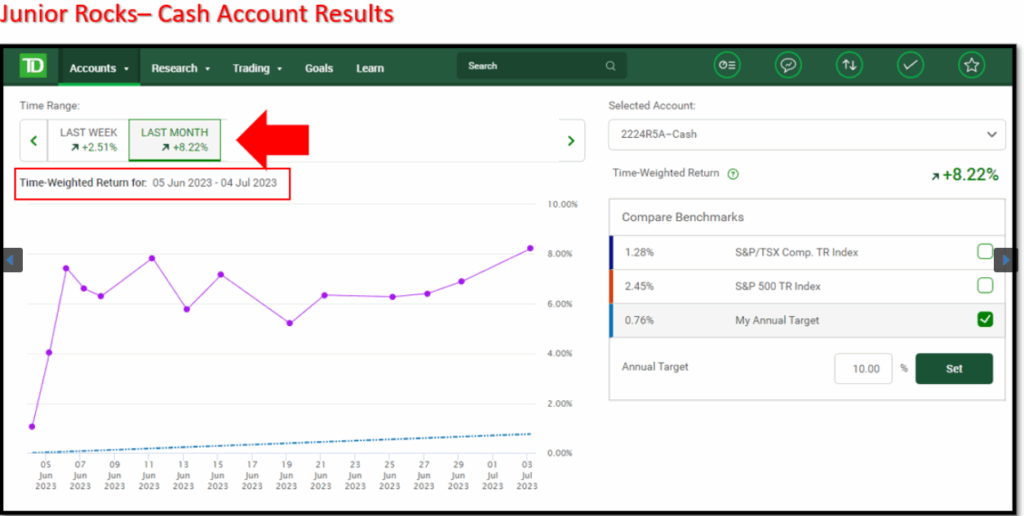Click the checkmark icon in header
The width and height of the screenshot is (1024, 516).
910,66
